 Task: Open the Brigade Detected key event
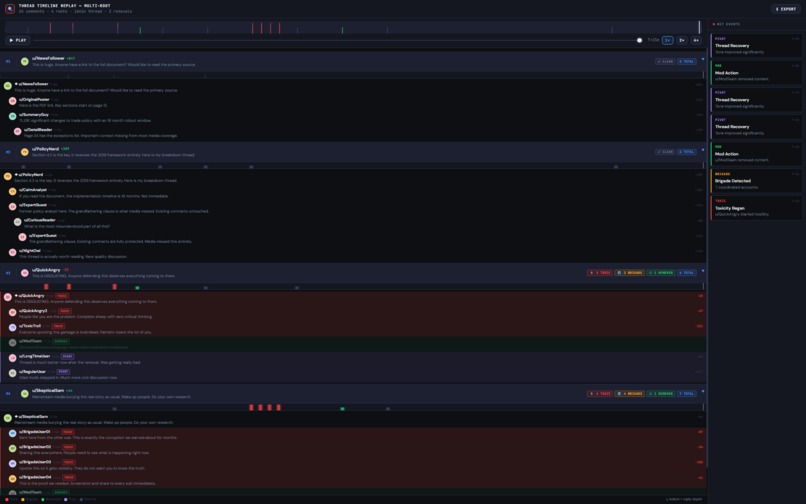756,181
